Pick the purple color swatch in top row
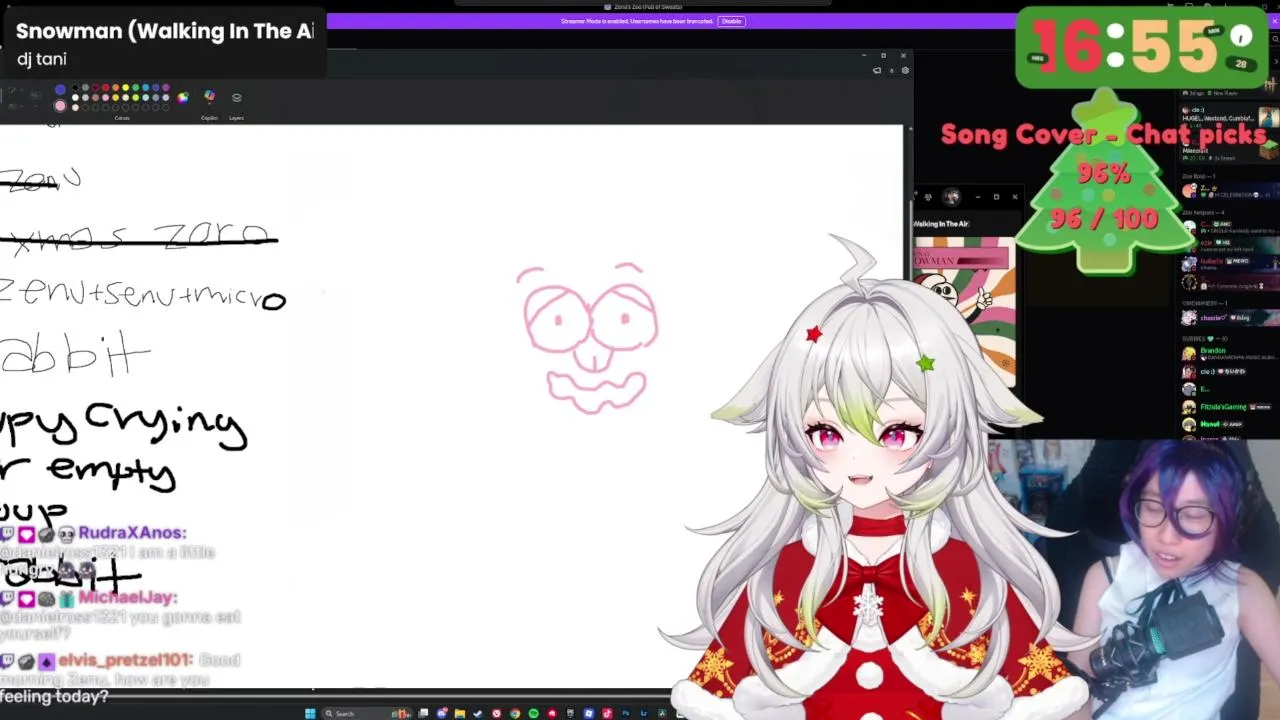Viewport: 1280px width, 720px height. pos(166,88)
